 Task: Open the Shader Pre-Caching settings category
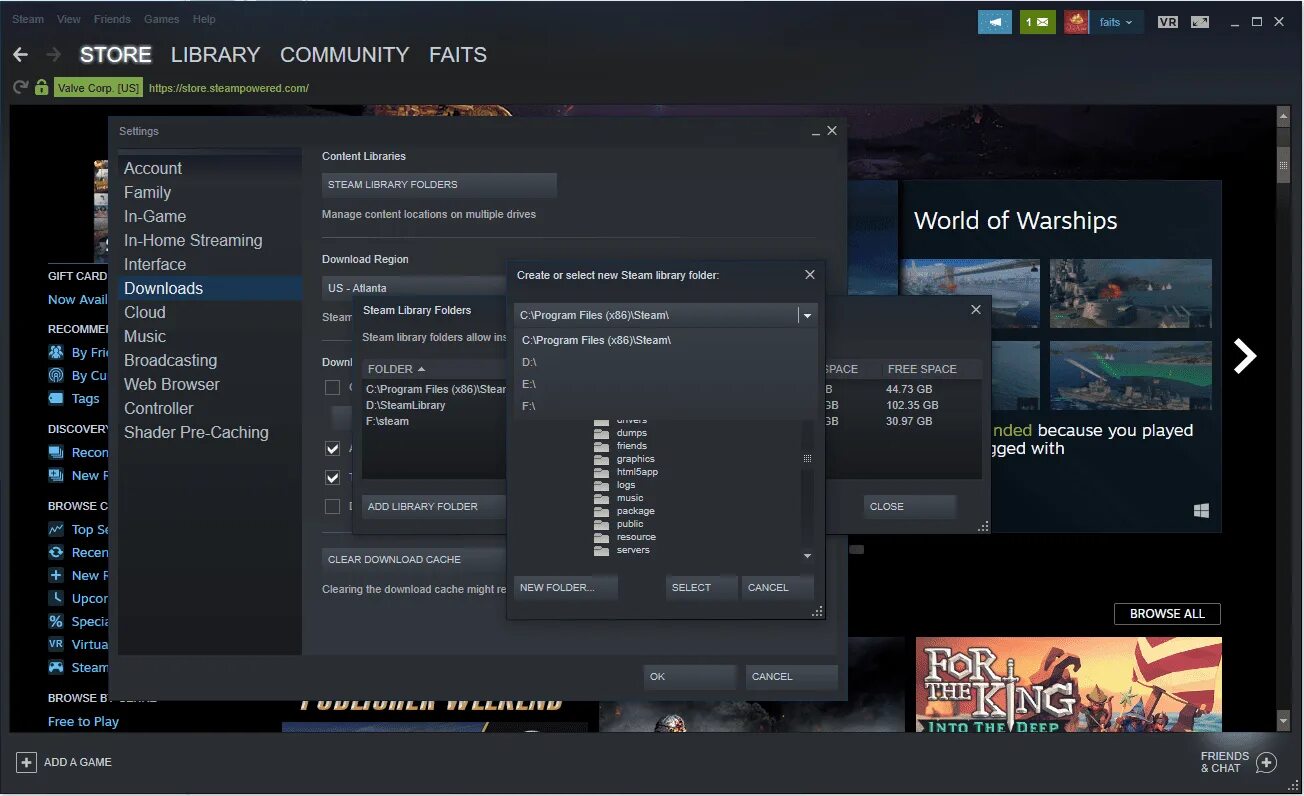coord(210,432)
